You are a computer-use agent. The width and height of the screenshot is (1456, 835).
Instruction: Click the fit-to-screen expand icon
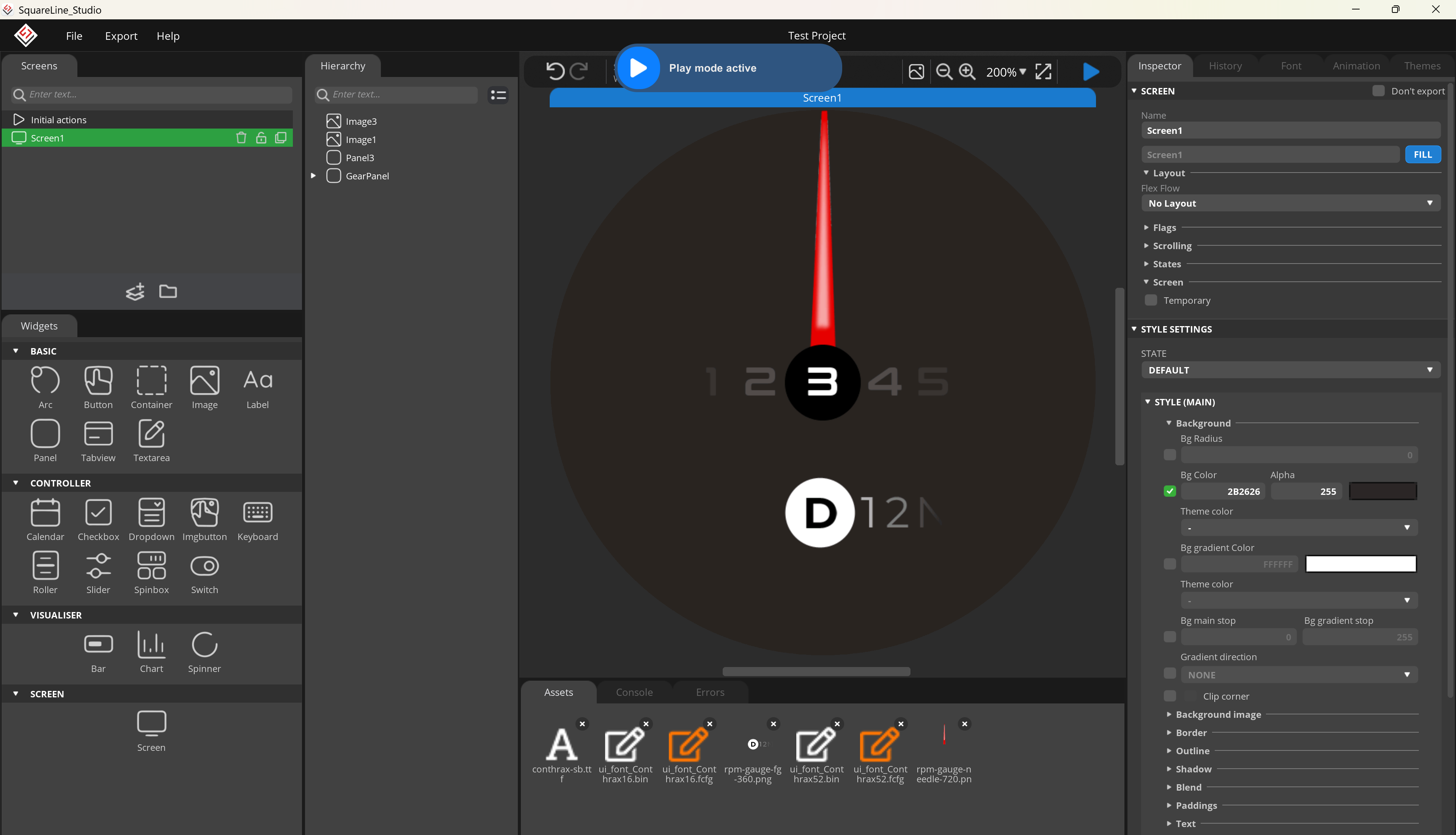tap(1044, 72)
